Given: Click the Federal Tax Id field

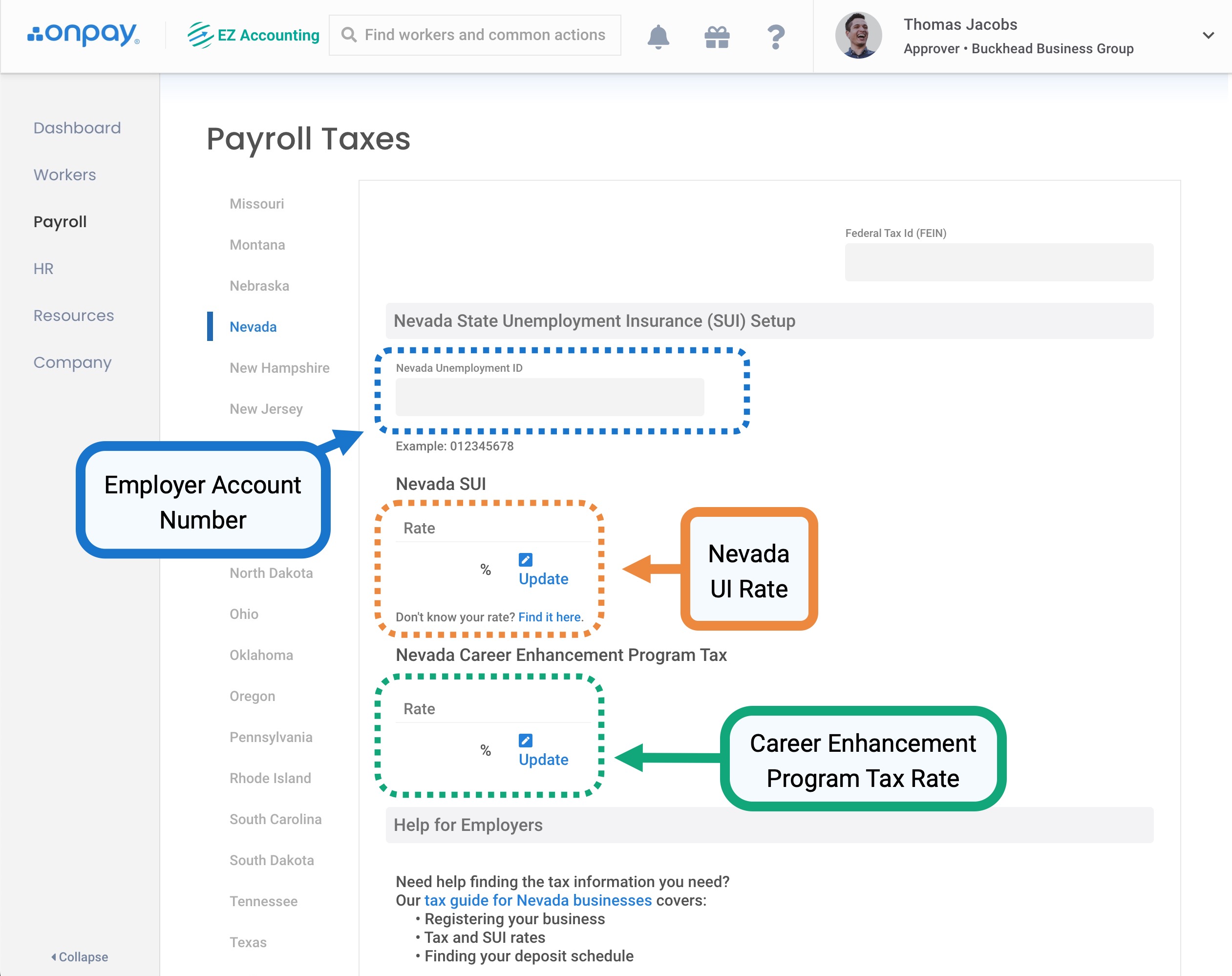Looking at the screenshot, I should pyautogui.click(x=998, y=262).
